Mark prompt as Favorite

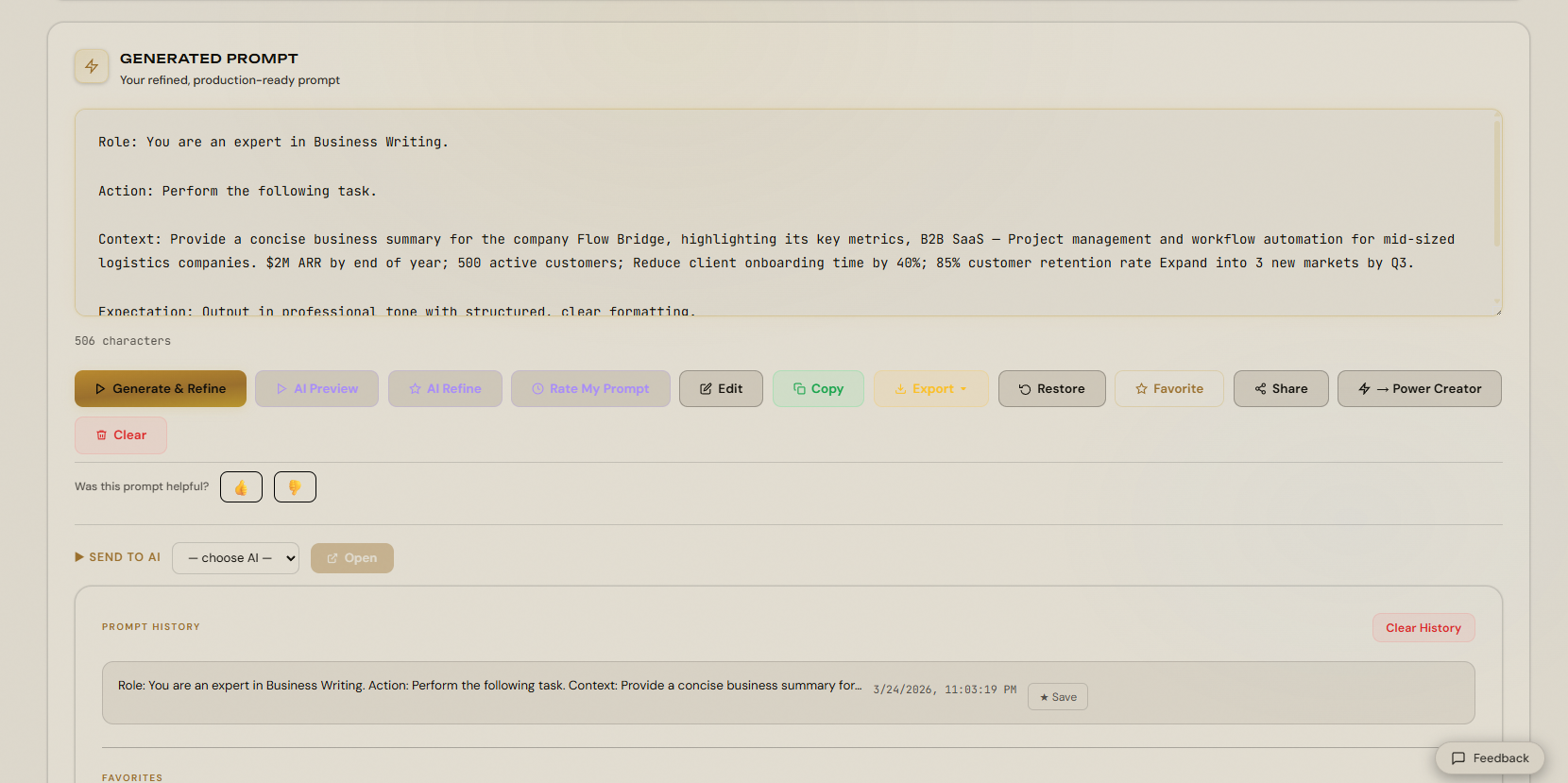pyautogui.click(x=1169, y=388)
